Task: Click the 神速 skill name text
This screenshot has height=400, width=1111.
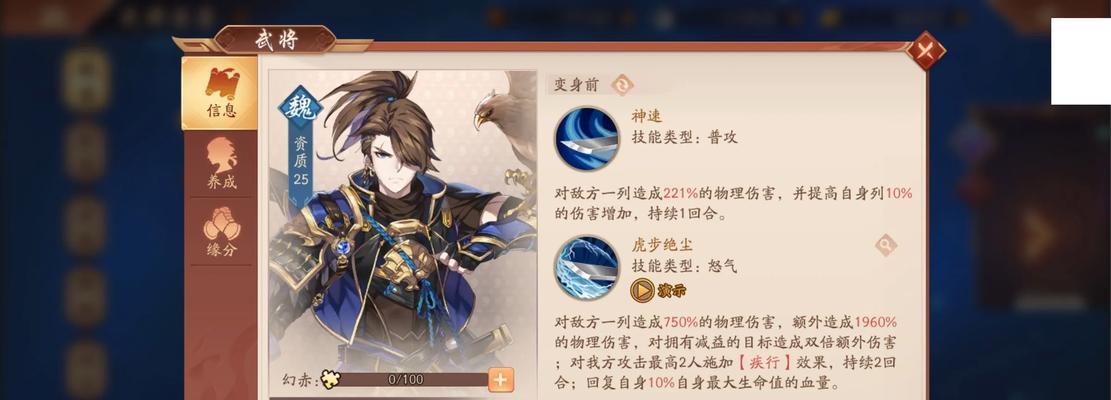Action: [x=647, y=116]
